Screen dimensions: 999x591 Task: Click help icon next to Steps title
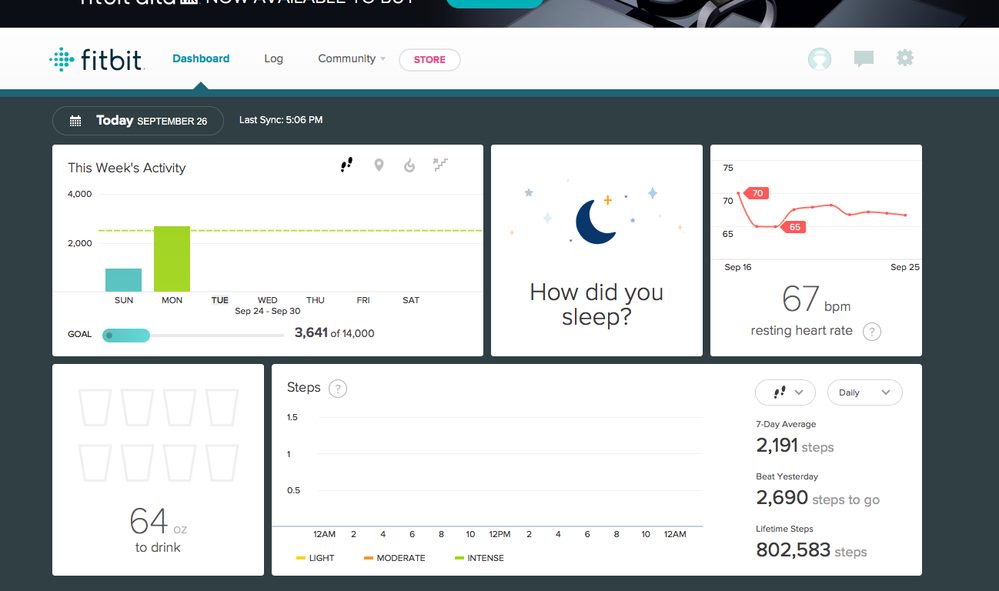pyautogui.click(x=338, y=388)
